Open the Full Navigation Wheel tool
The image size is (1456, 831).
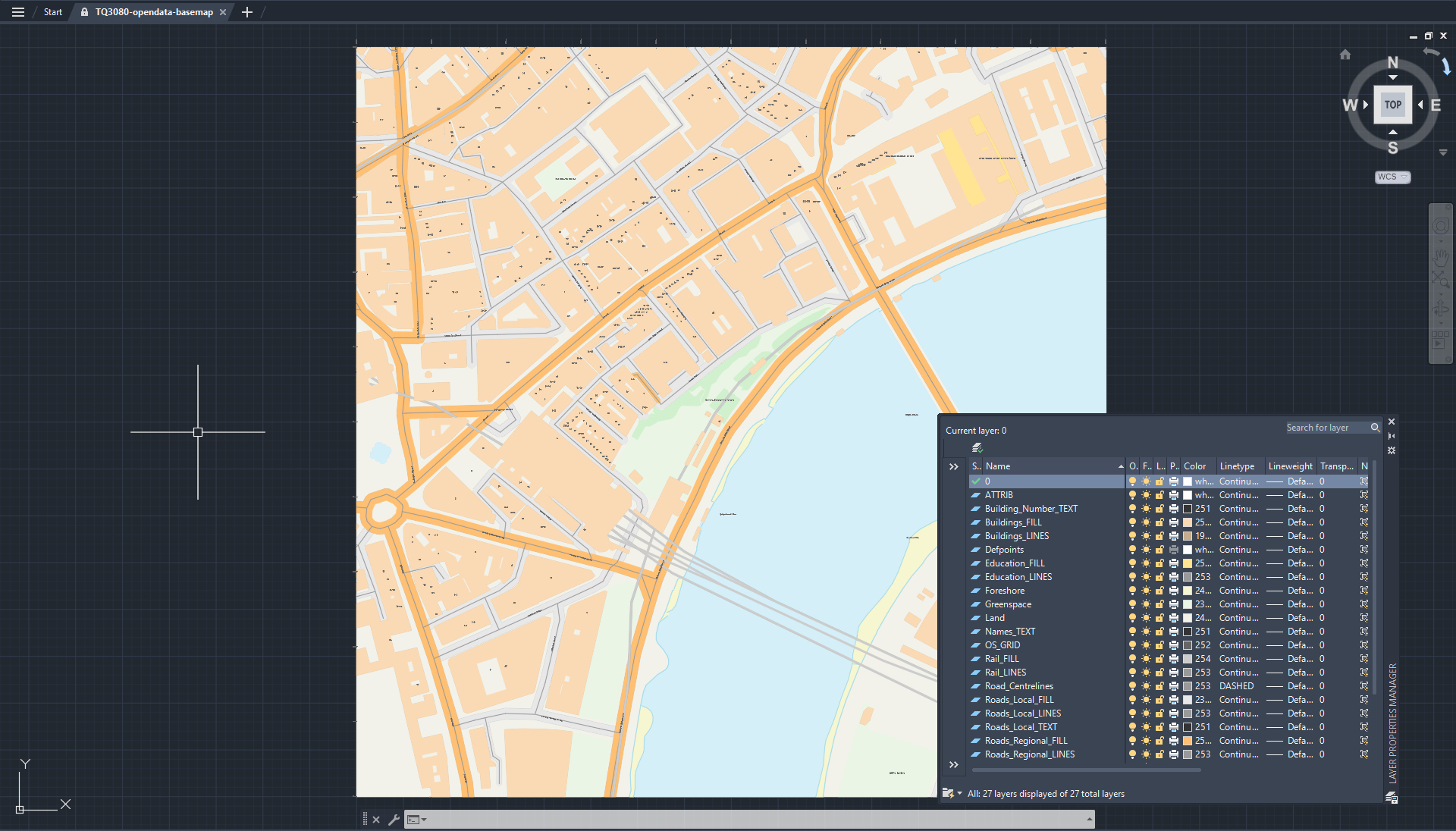tap(1441, 226)
